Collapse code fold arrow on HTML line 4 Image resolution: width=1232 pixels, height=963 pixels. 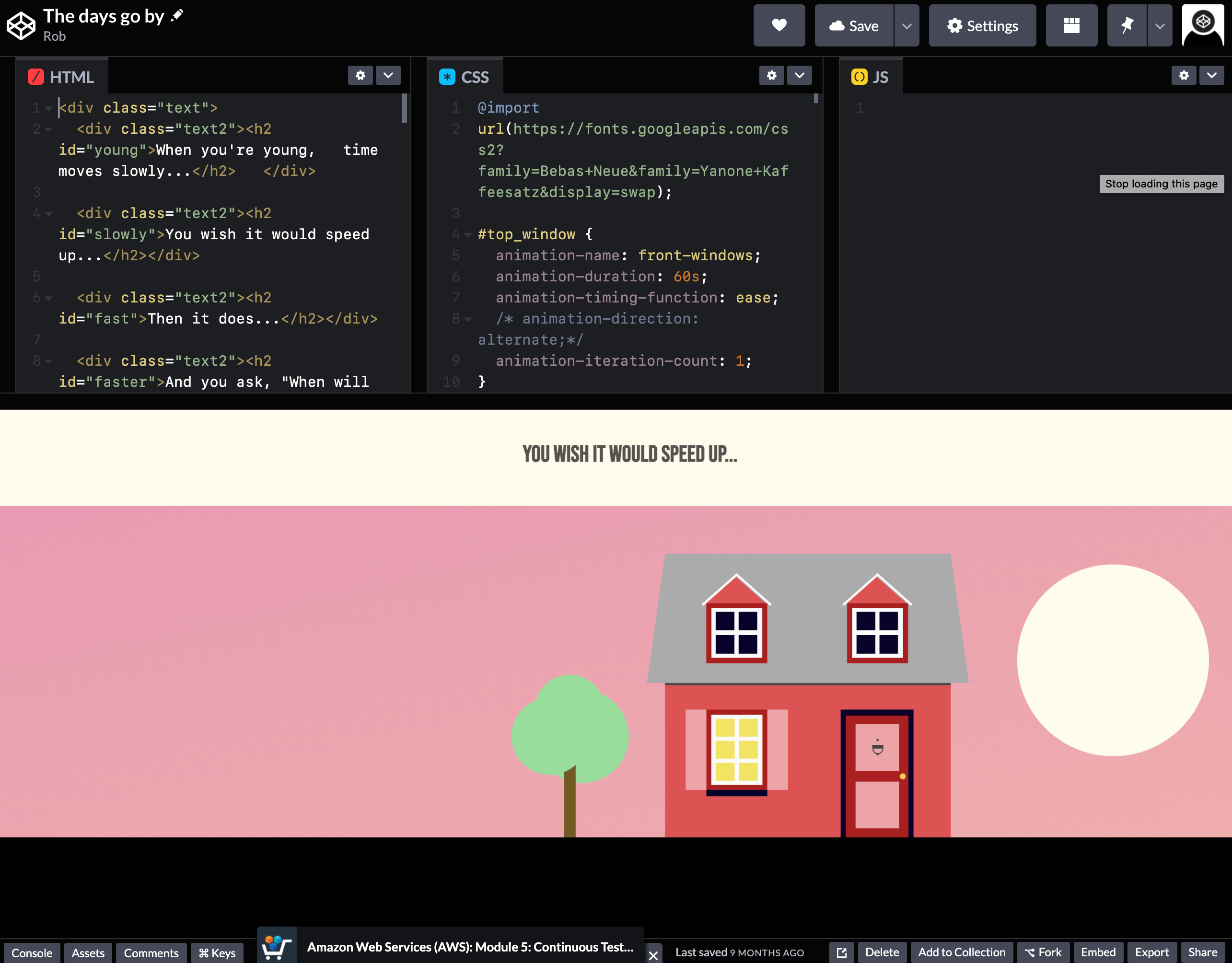tap(49, 214)
